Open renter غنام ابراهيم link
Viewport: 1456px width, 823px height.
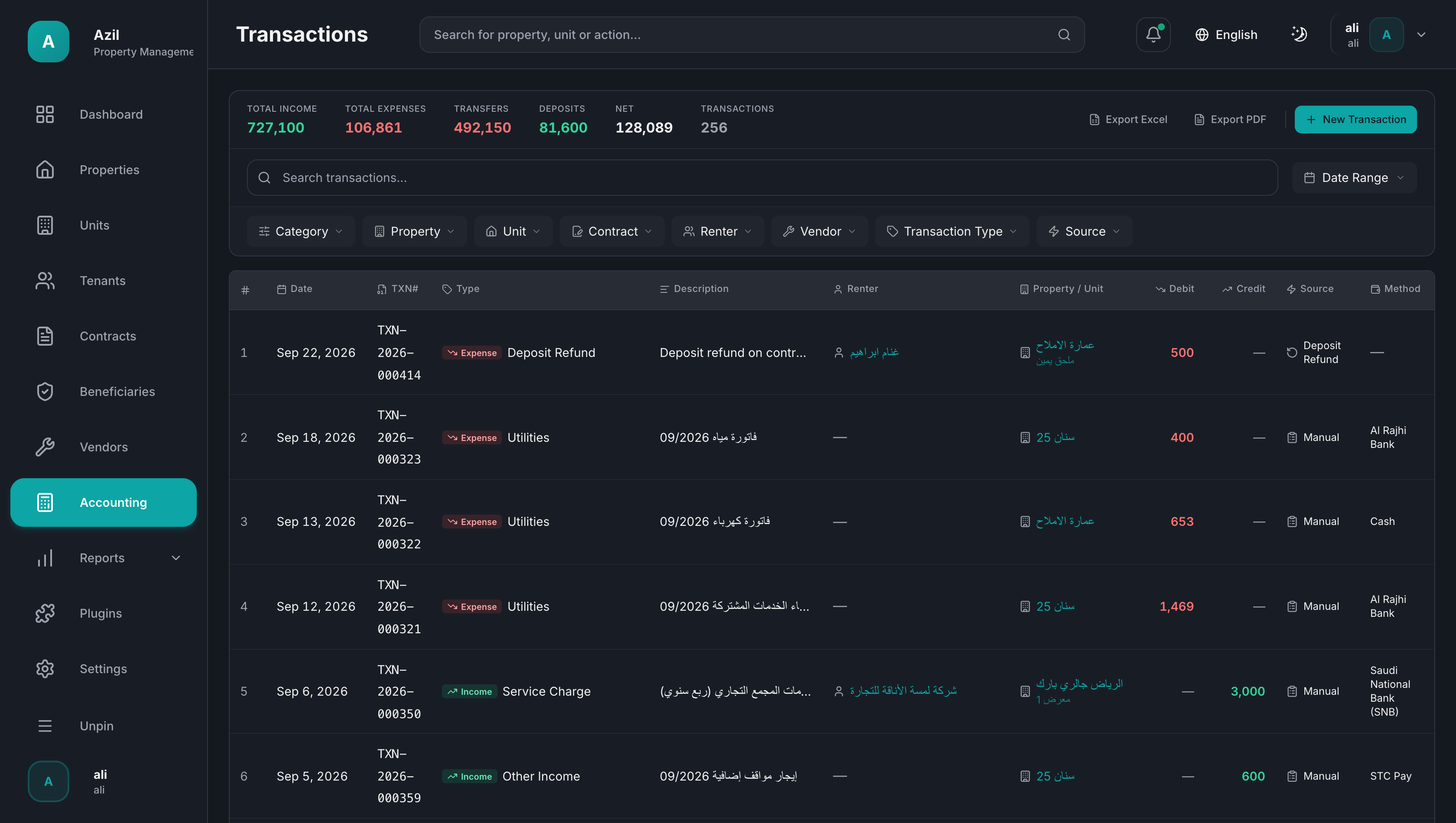[874, 352]
